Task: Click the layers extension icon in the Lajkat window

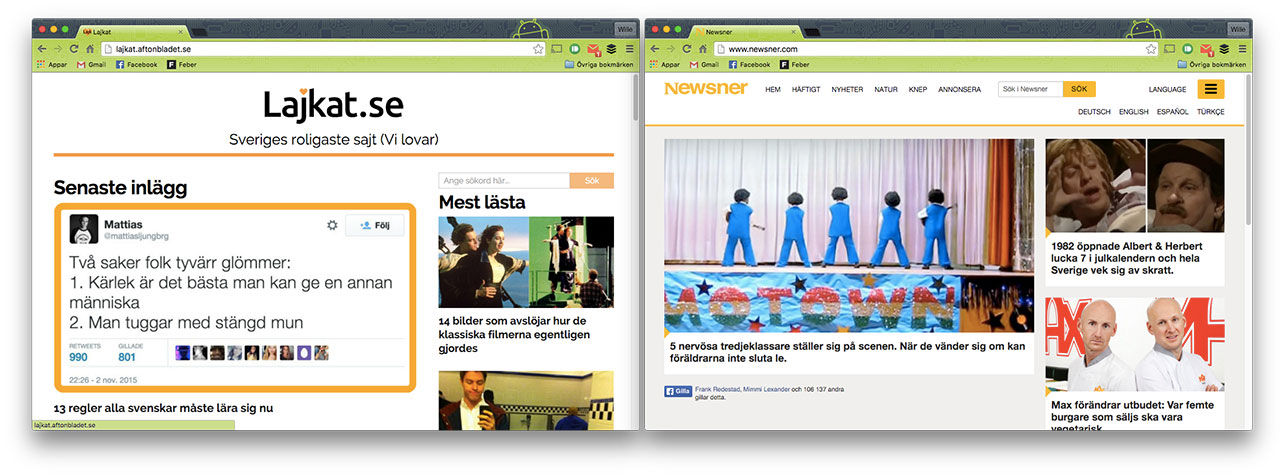Action: 611,48
